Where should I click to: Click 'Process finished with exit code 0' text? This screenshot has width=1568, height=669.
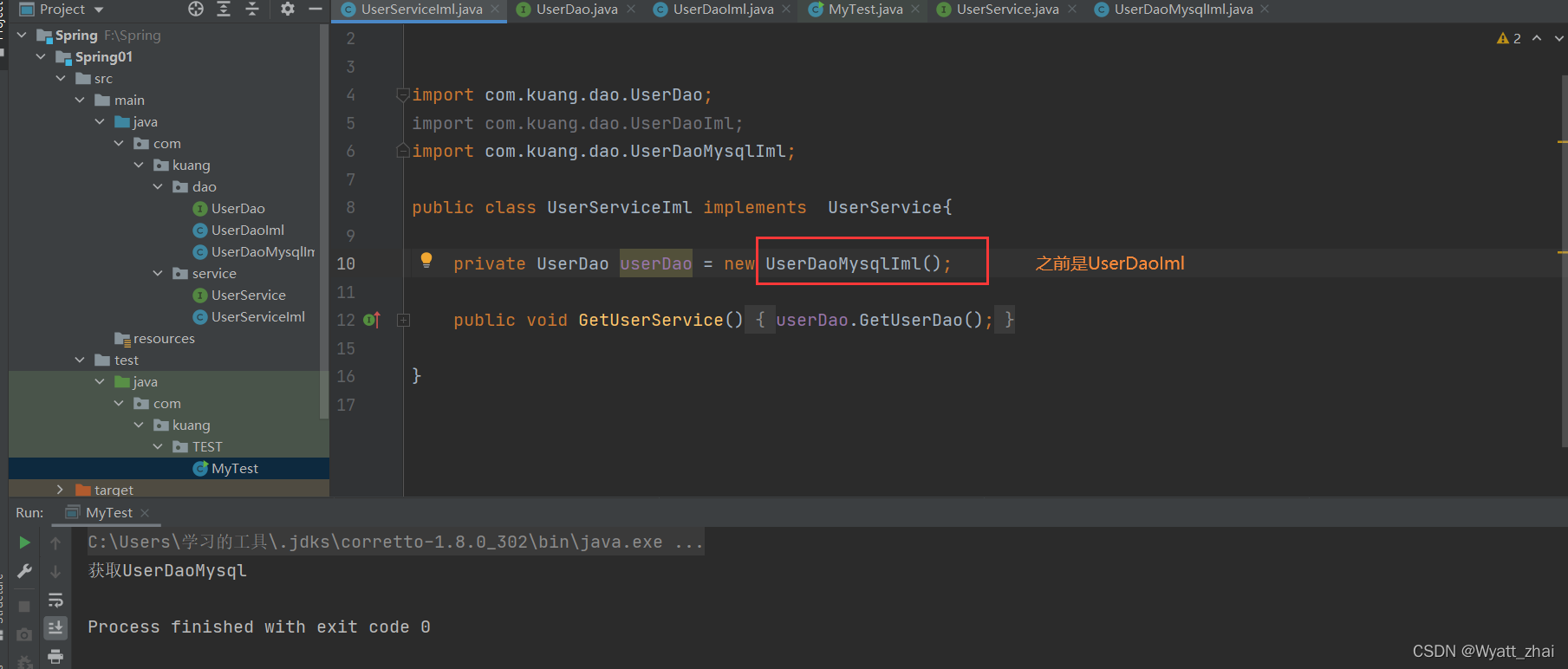coord(259,627)
